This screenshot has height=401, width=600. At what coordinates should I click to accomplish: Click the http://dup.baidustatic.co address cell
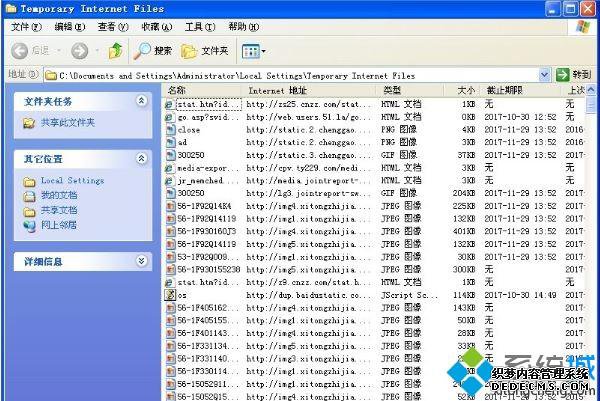[x=308, y=295]
